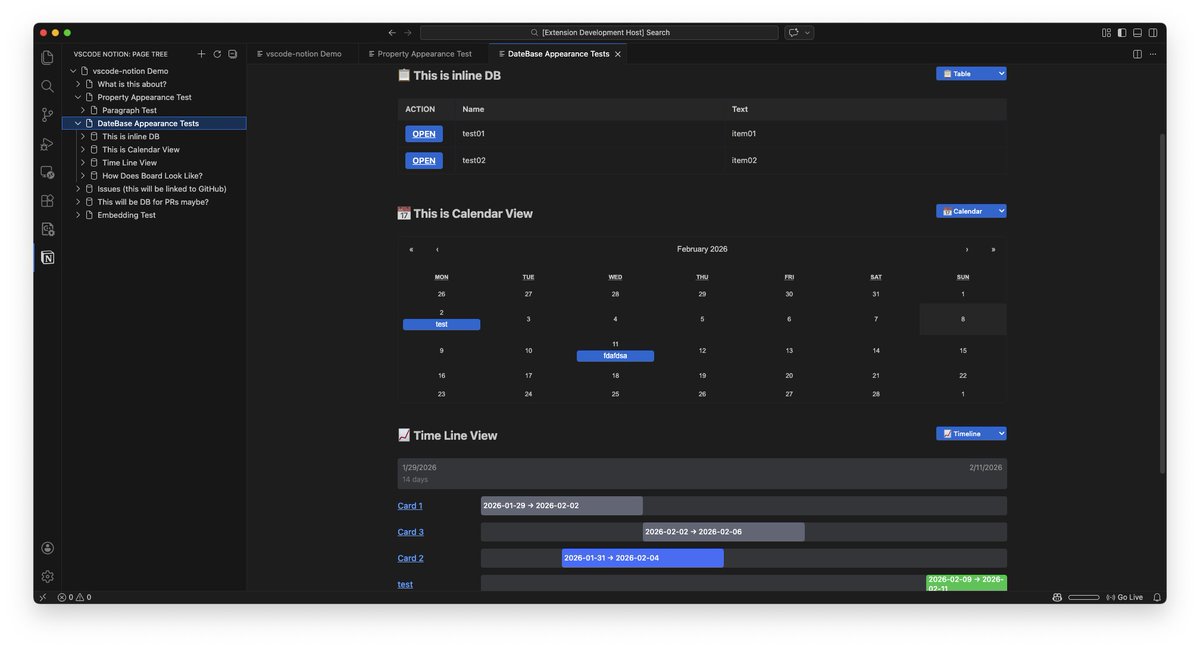Collapse the vscode-notion Demo tree node

point(73,71)
